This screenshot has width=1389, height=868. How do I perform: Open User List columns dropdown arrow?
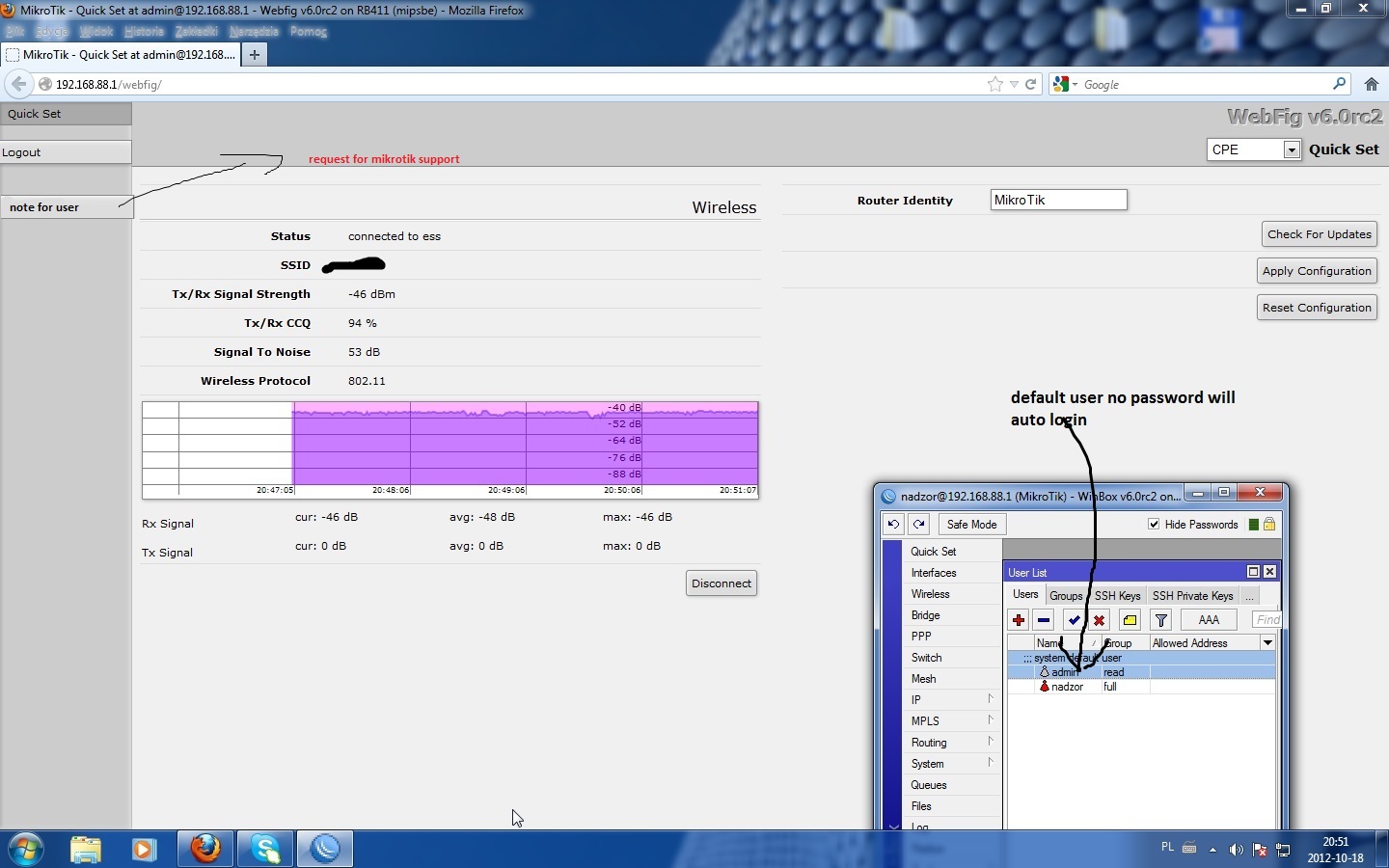1268,643
